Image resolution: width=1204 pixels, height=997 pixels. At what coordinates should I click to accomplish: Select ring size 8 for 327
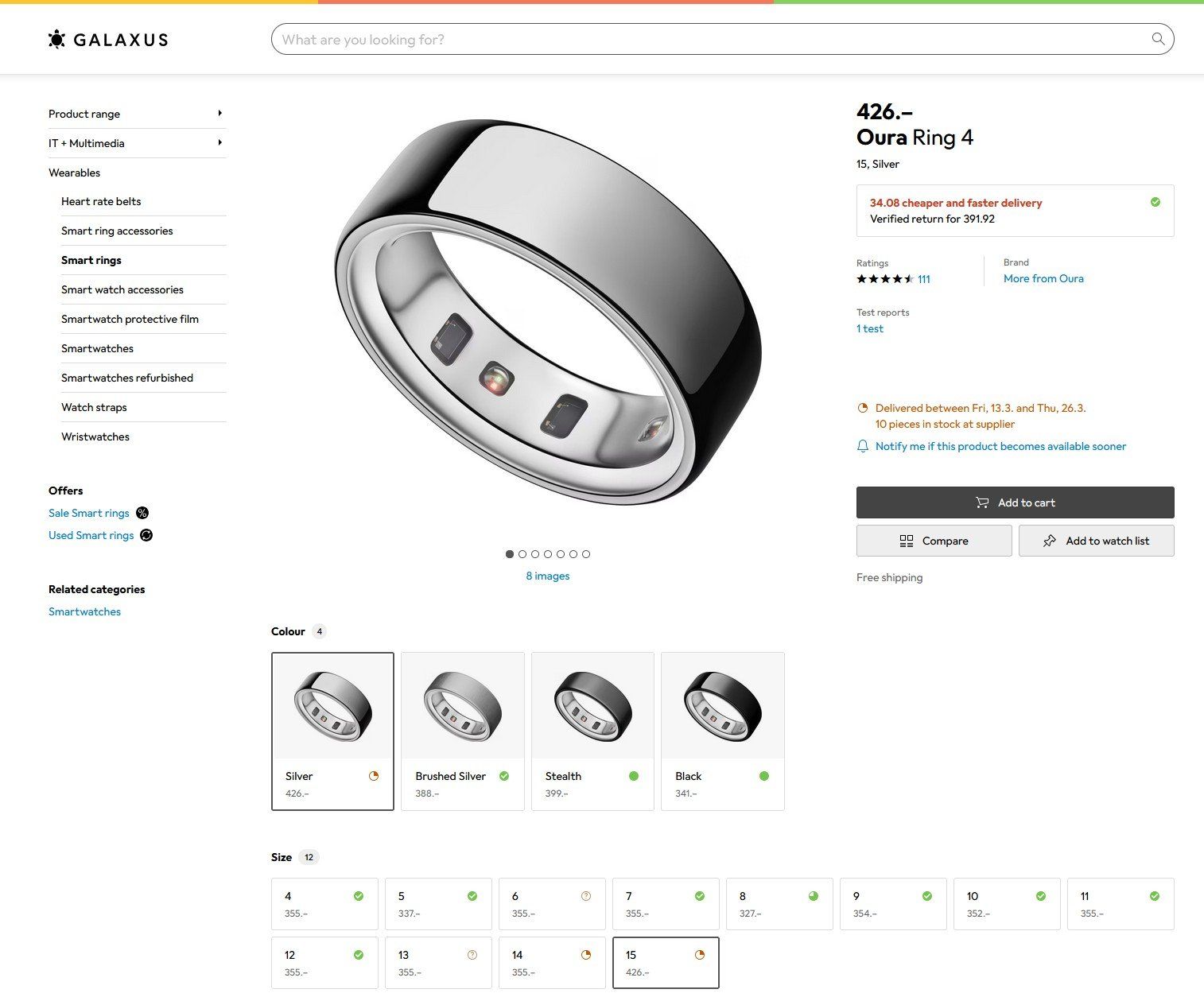779,904
